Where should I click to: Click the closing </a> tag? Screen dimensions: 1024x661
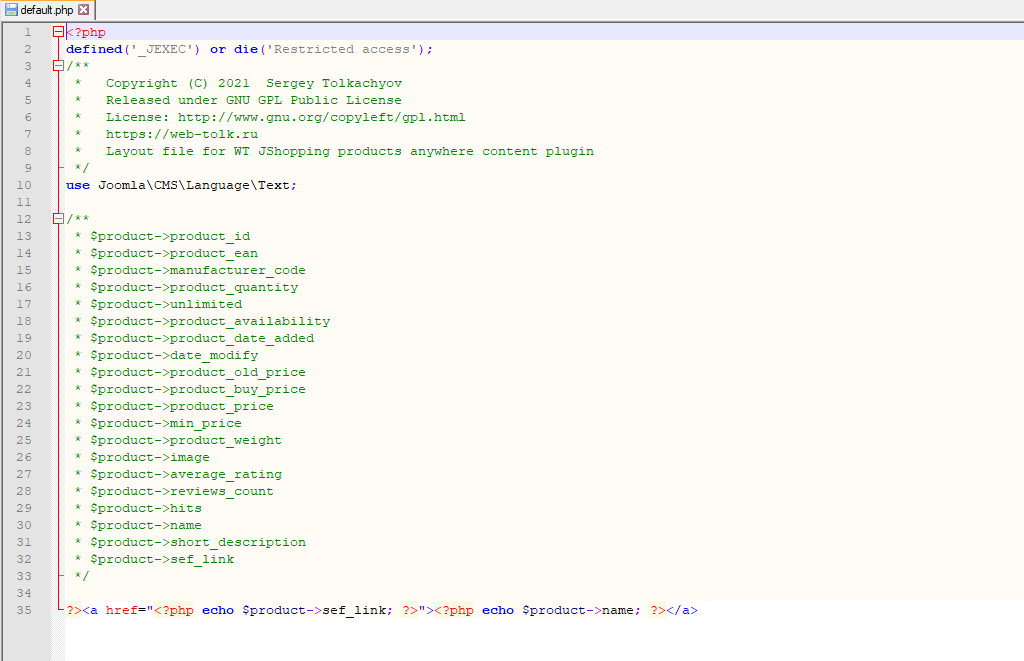682,610
